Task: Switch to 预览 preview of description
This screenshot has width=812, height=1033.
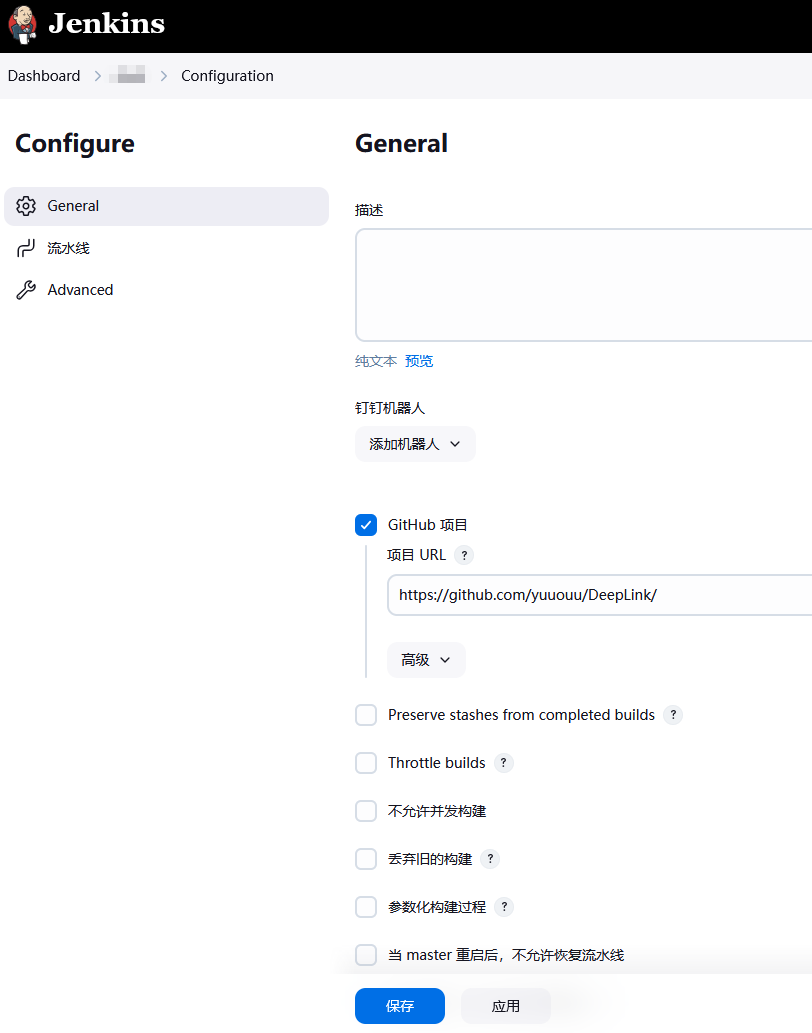Action: [419, 361]
